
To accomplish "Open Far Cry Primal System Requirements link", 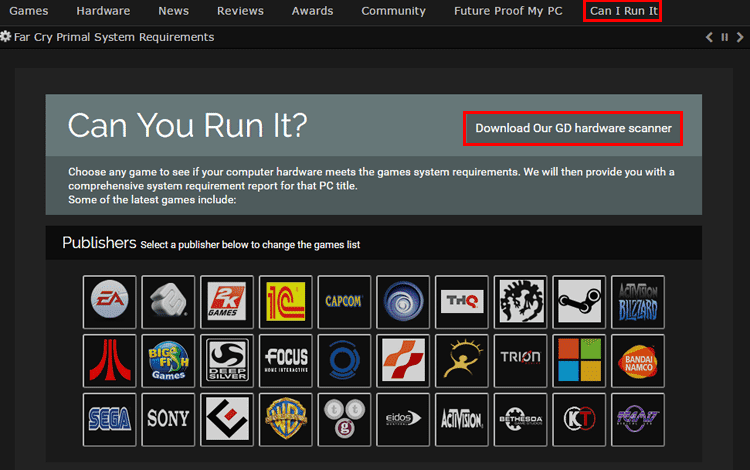I will point(114,37).
